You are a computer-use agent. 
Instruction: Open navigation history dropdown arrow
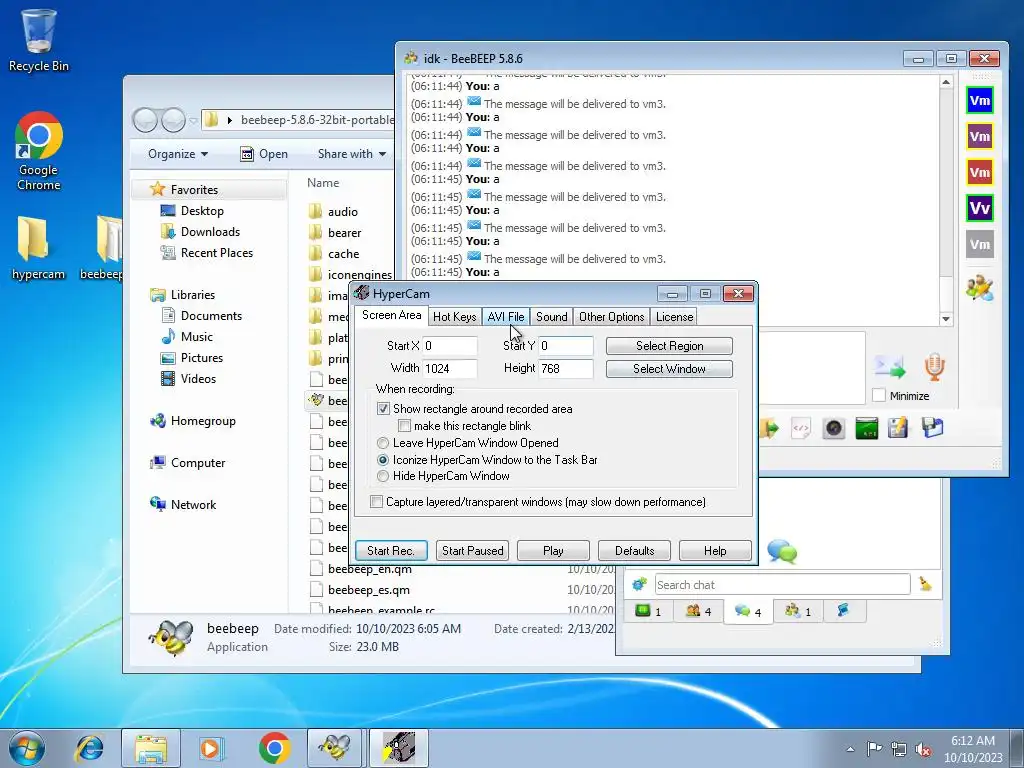pyautogui.click(x=193, y=120)
